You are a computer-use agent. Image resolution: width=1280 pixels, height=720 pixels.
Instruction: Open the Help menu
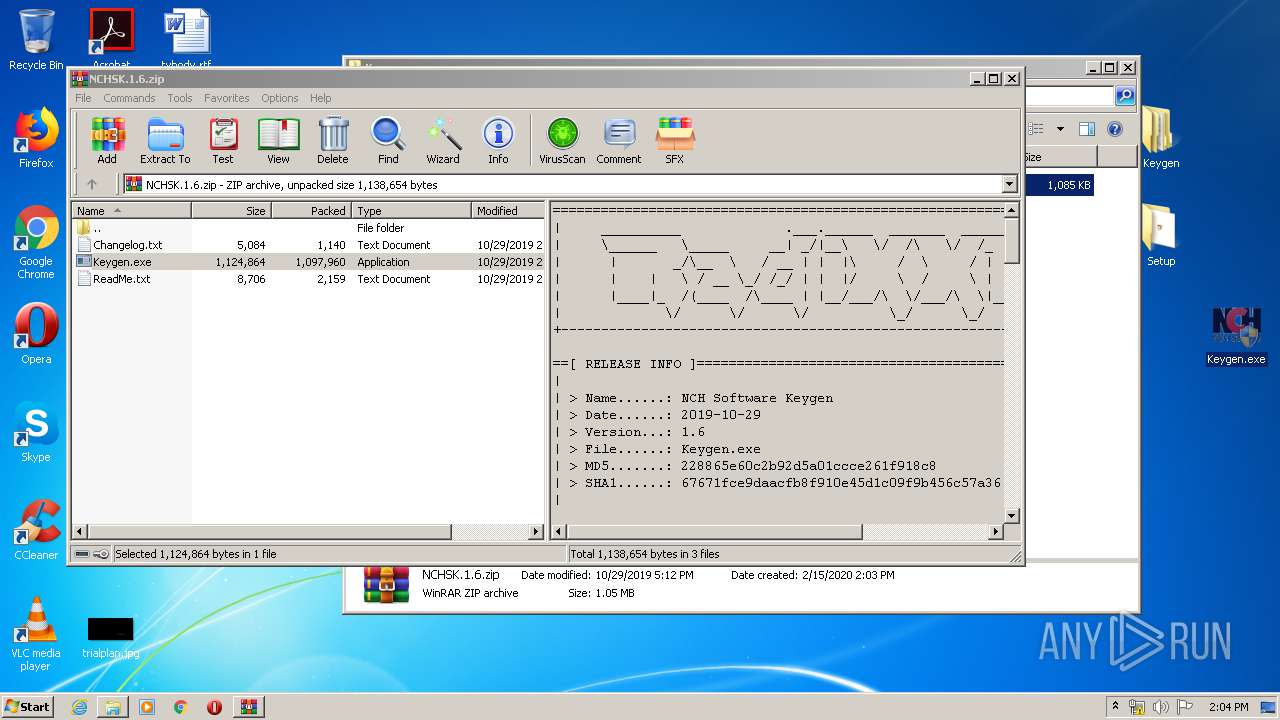(x=320, y=98)
